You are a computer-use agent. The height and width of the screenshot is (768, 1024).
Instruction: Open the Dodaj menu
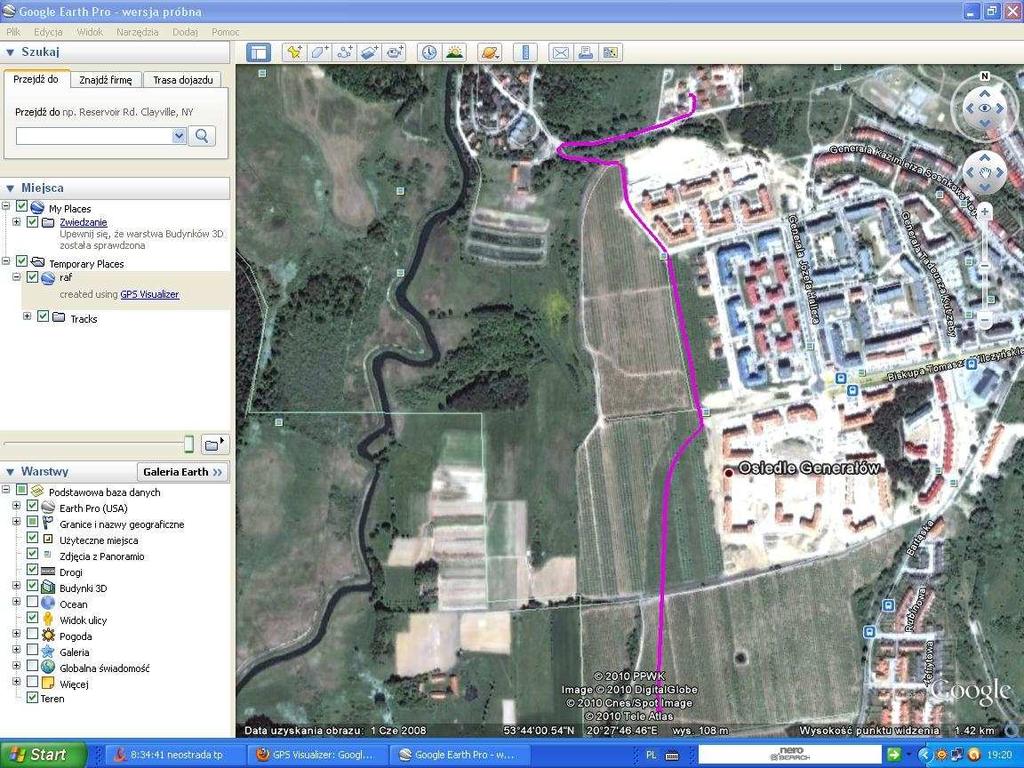(185, 32)
